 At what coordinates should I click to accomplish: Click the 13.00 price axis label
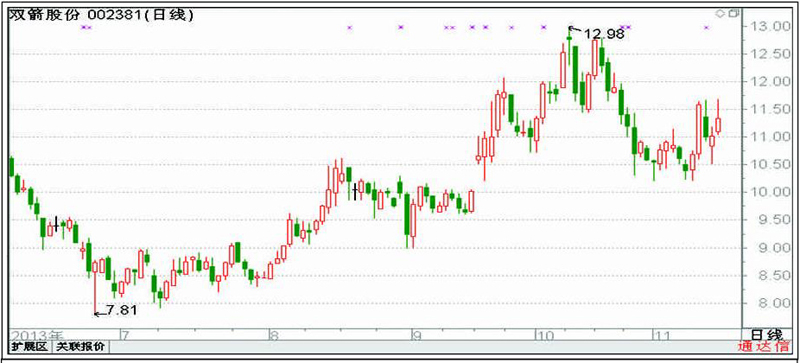[768, 26]
